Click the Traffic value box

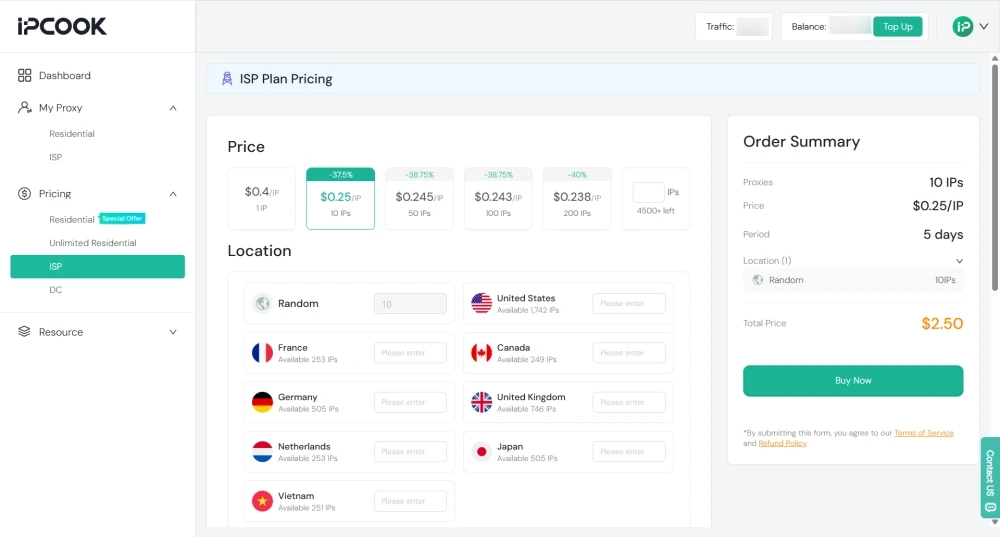pyautogui.click(x=752, y=27)
